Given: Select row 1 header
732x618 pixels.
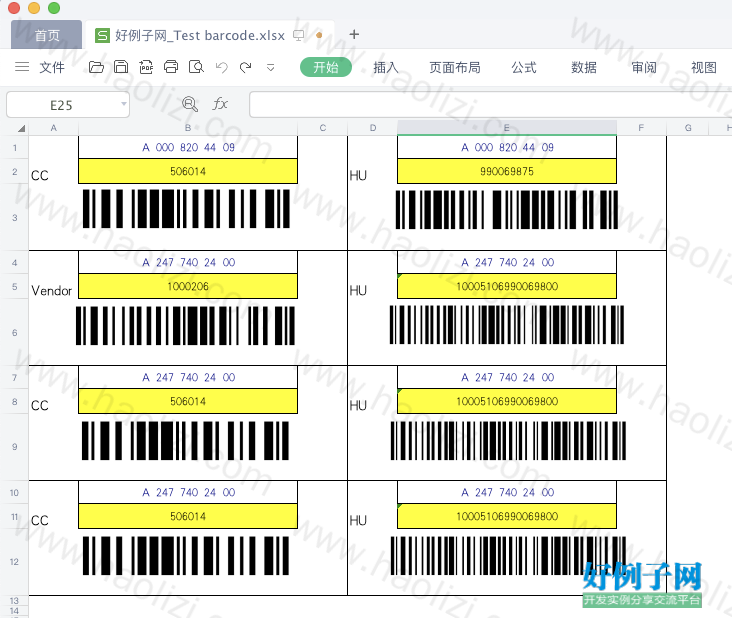Looking at the screenshot, I should [x=14, y=147].
